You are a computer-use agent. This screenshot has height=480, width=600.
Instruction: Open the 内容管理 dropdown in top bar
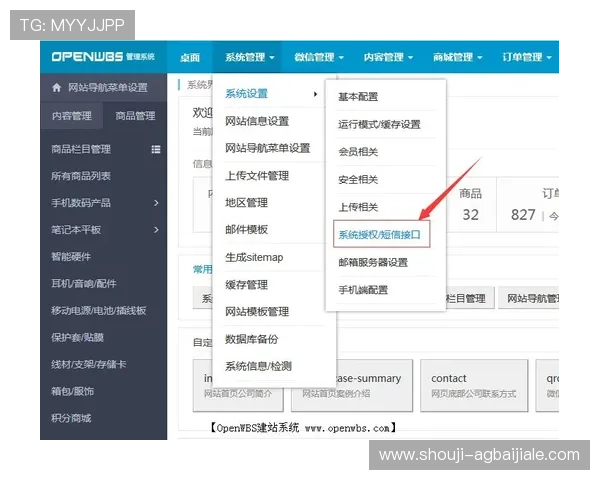388,57
